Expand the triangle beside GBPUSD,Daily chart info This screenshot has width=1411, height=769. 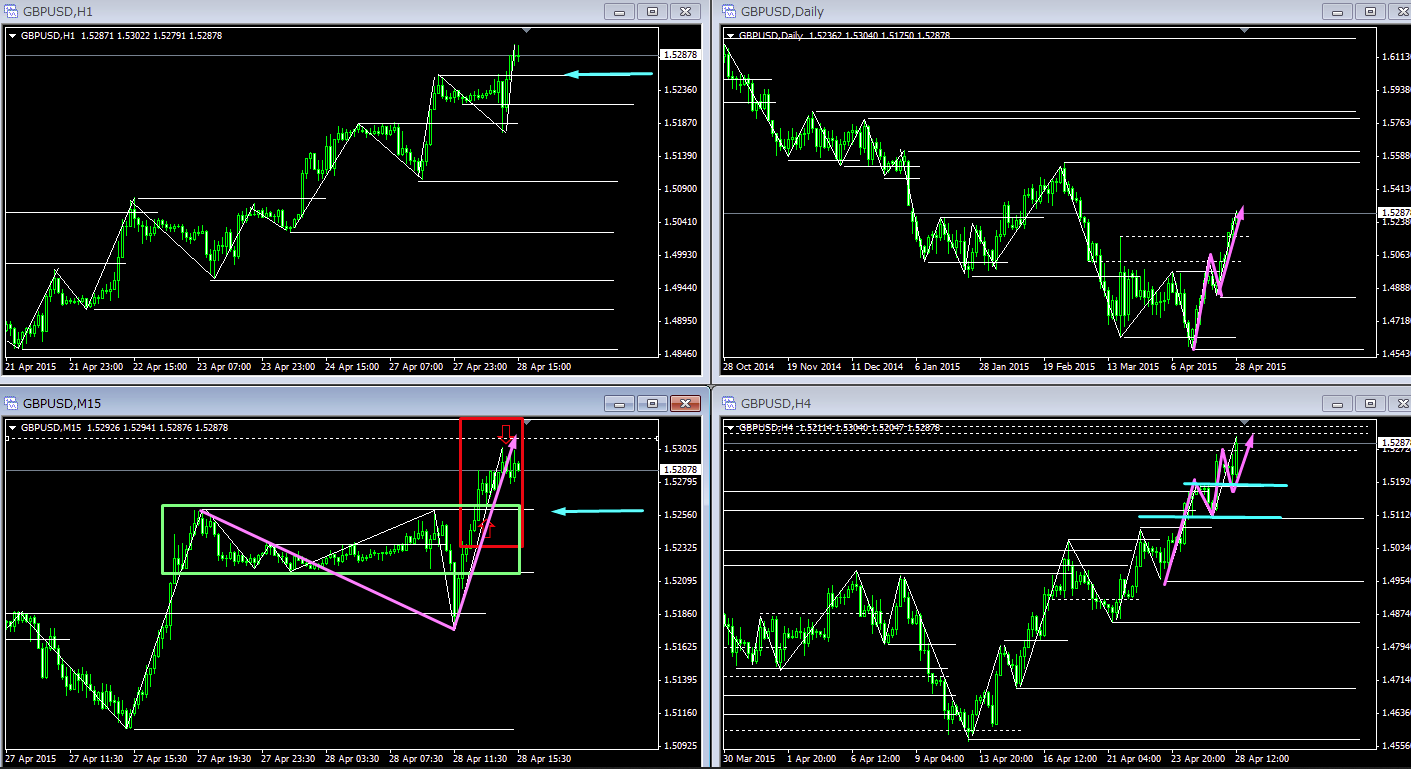pos(730,36)
